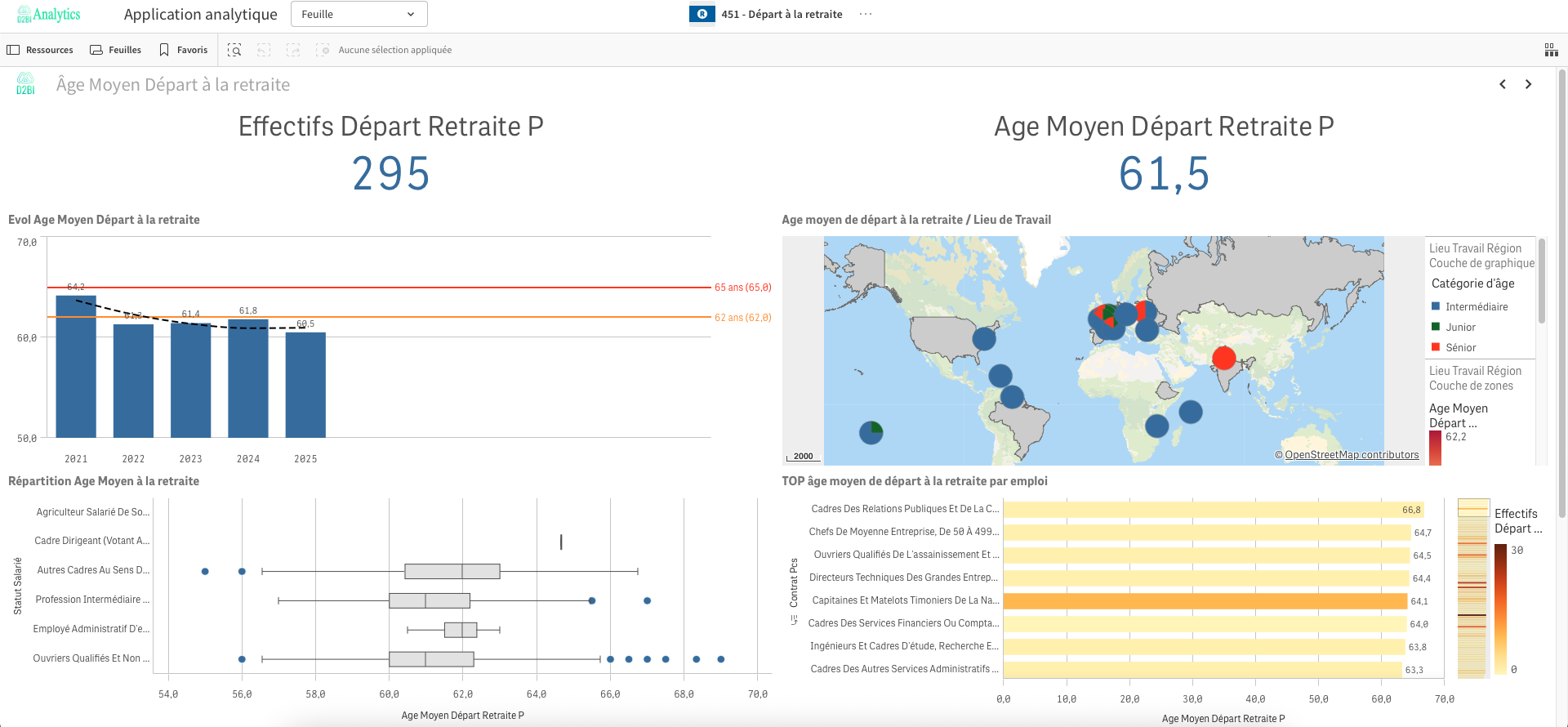This screenshot has width=1568, height=727.
Task: Go to the previous sheet arrow
Action: [x=1502, y=84]
